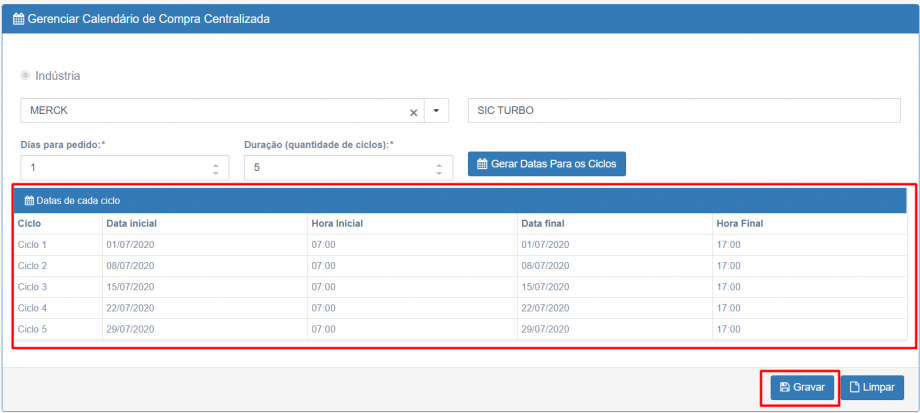Decrease cycle duration with down arrow
Screen dimensions: 920x413
[439, 173]
